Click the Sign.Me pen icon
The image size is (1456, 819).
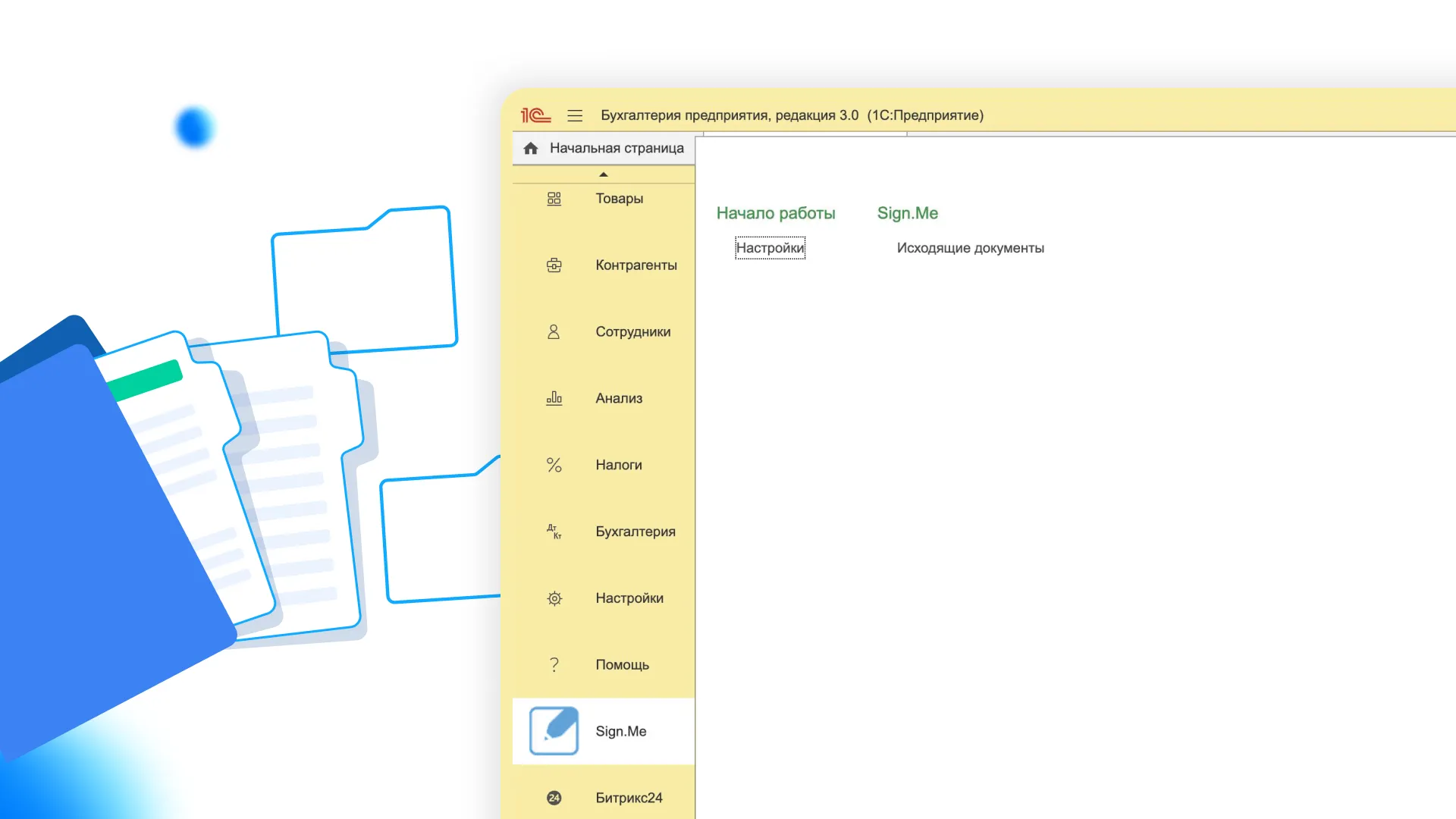554,731
